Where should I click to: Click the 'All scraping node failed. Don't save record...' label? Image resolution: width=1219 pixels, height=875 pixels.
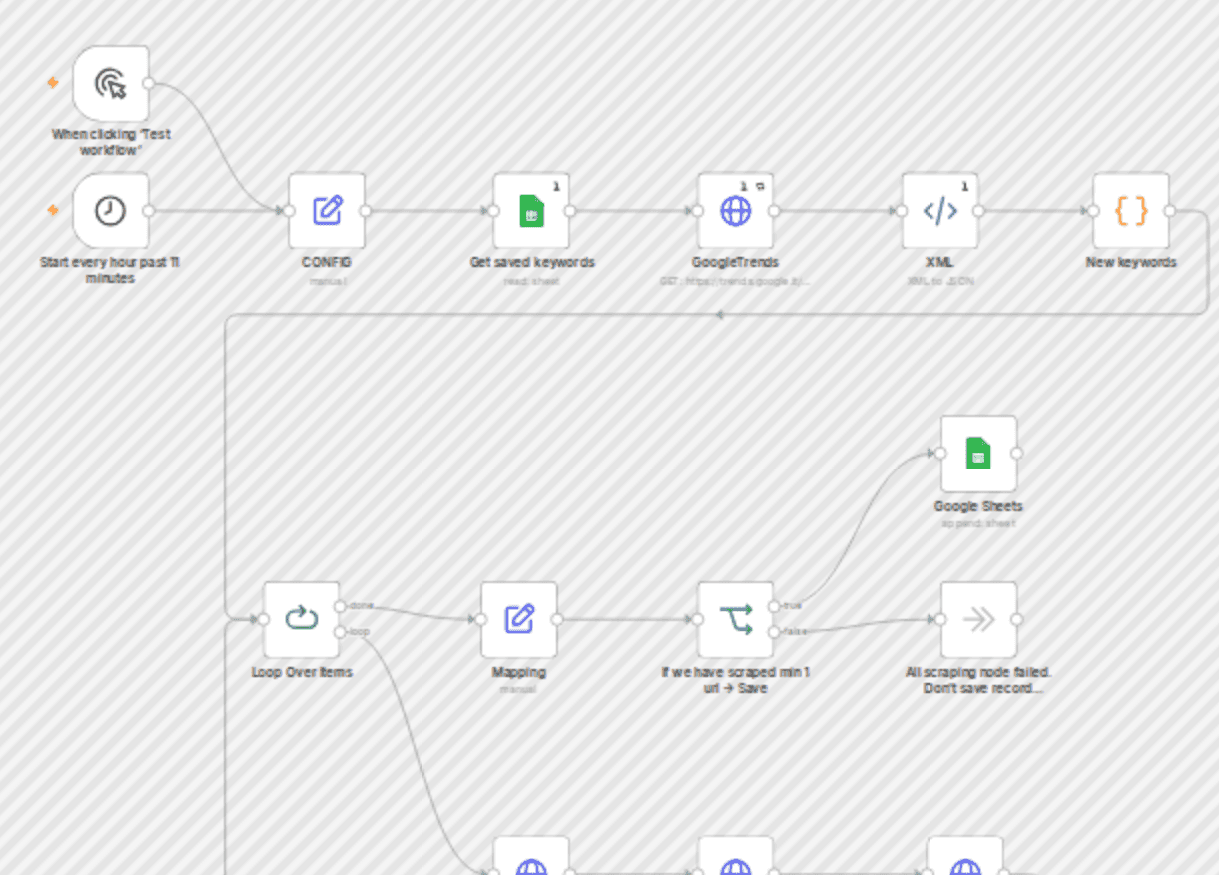pos(979,679)
